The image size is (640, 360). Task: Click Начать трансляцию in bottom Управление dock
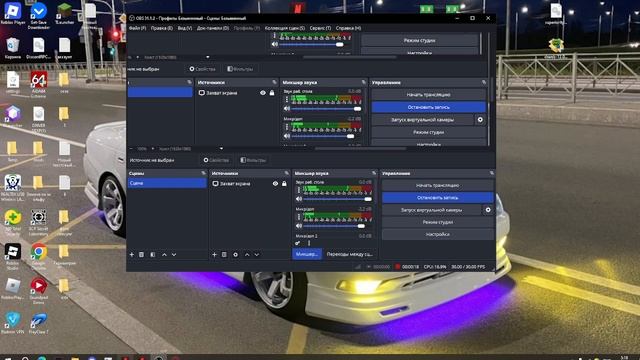pyautogui.click(x=438, y=185)
